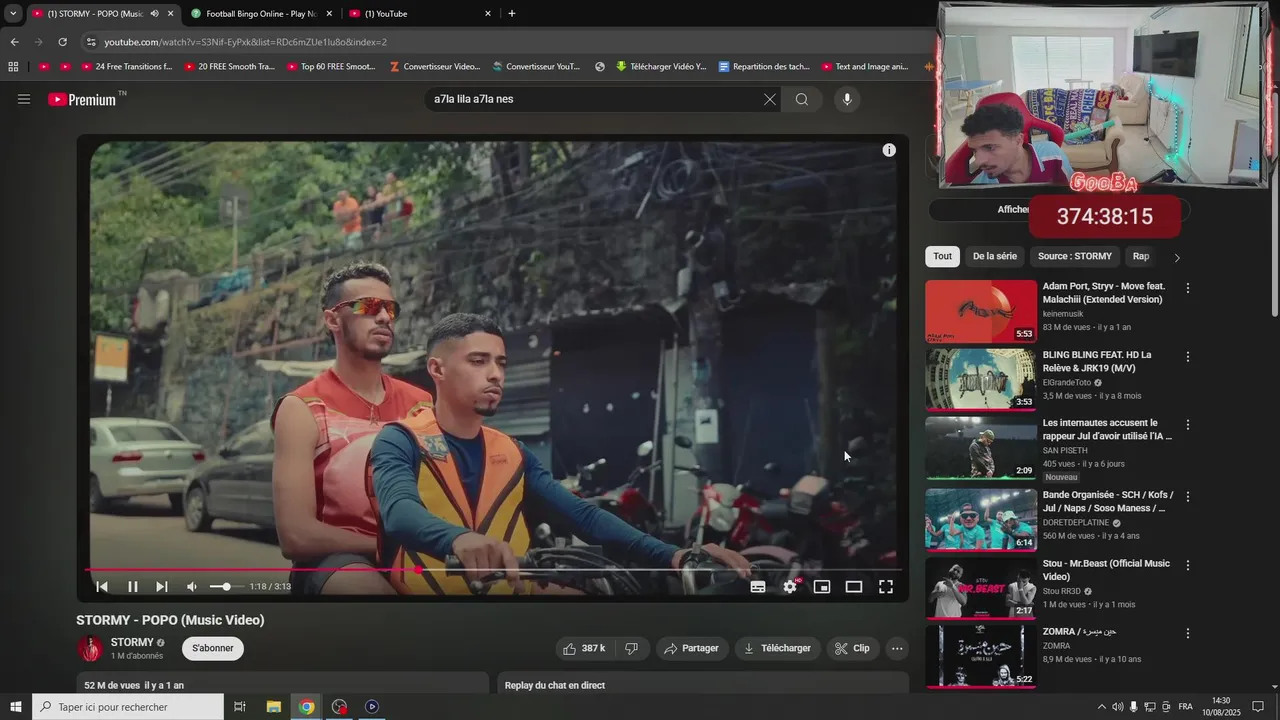Run search with magnifier button
The height and width of the screenshot is (720, 1280).
coord(802,99)
